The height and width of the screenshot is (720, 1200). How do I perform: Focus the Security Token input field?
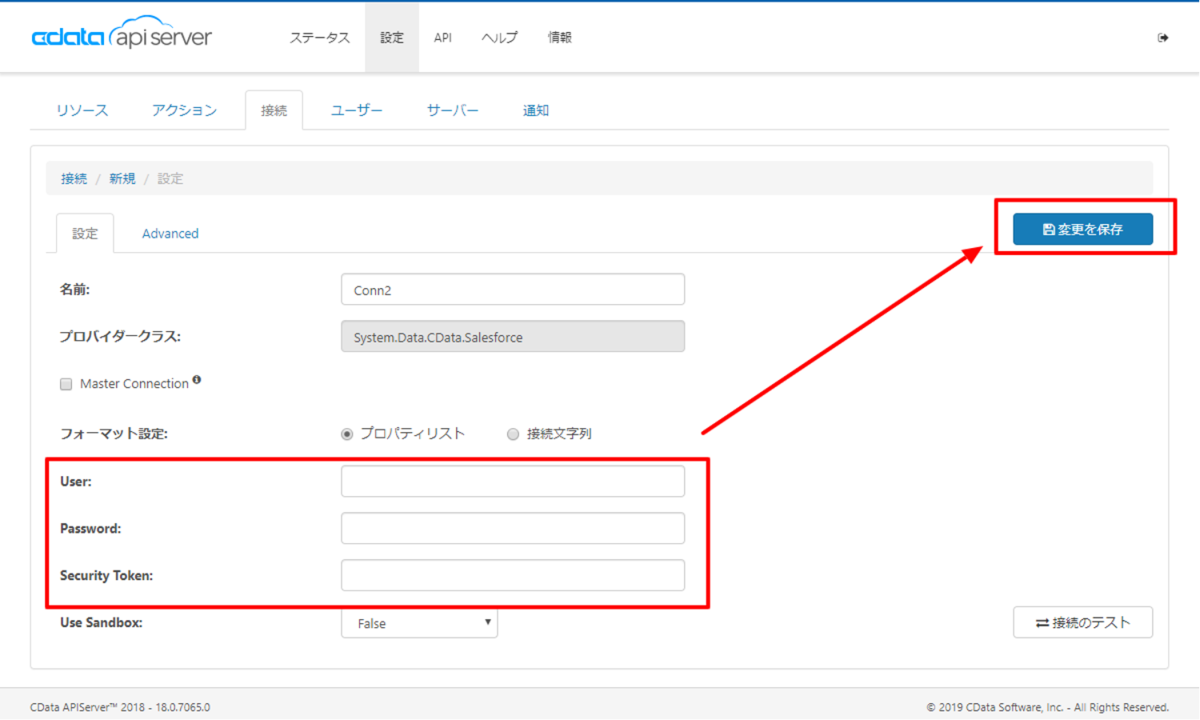click(x=513, y=575)
